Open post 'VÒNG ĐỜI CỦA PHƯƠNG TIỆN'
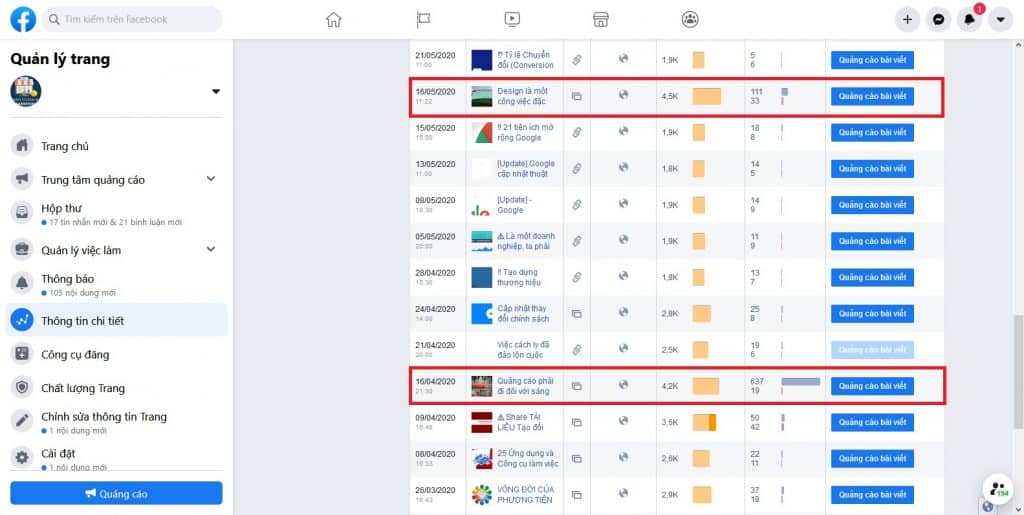 (x=525, y=495)
